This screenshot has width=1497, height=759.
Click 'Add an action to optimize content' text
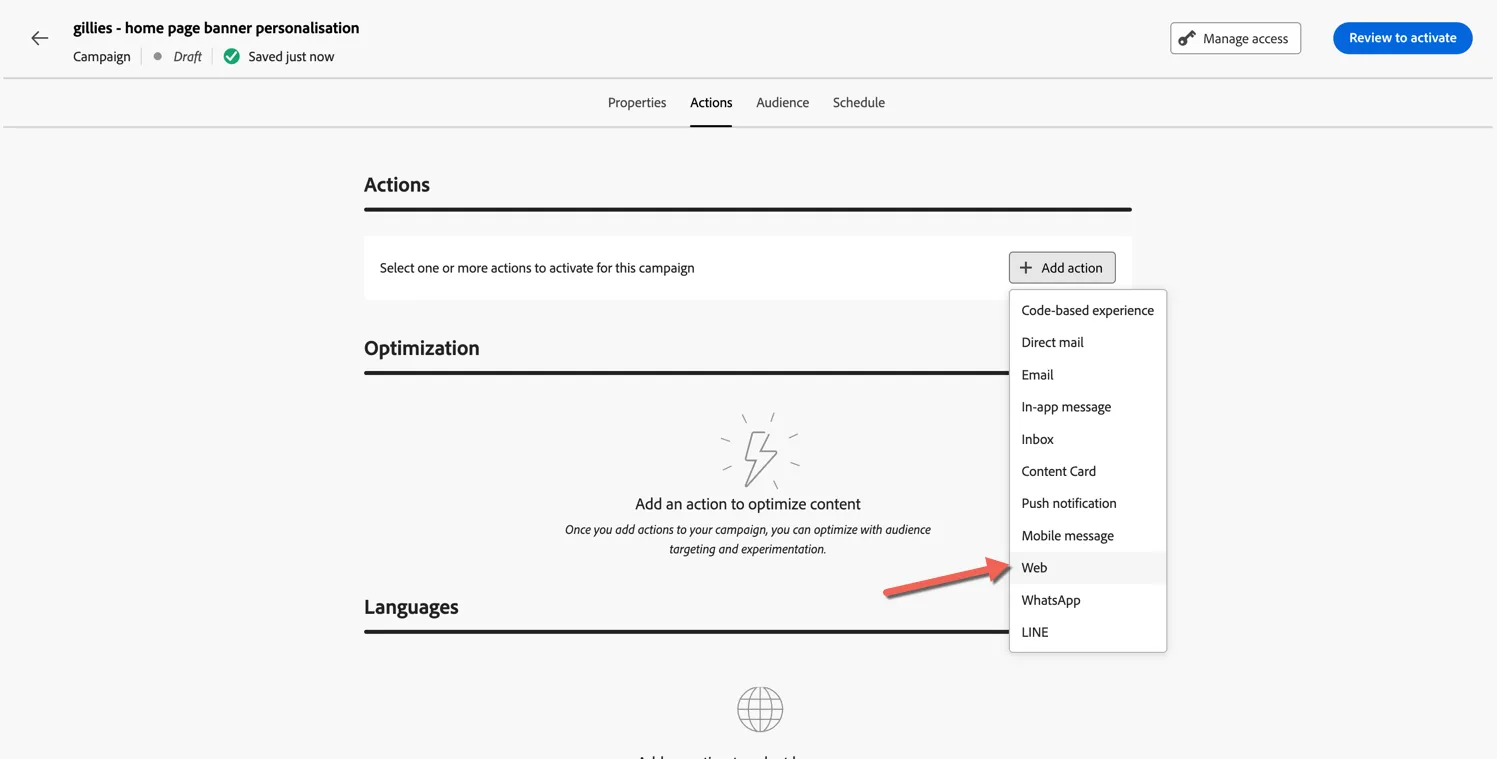[x=748, y=504]
